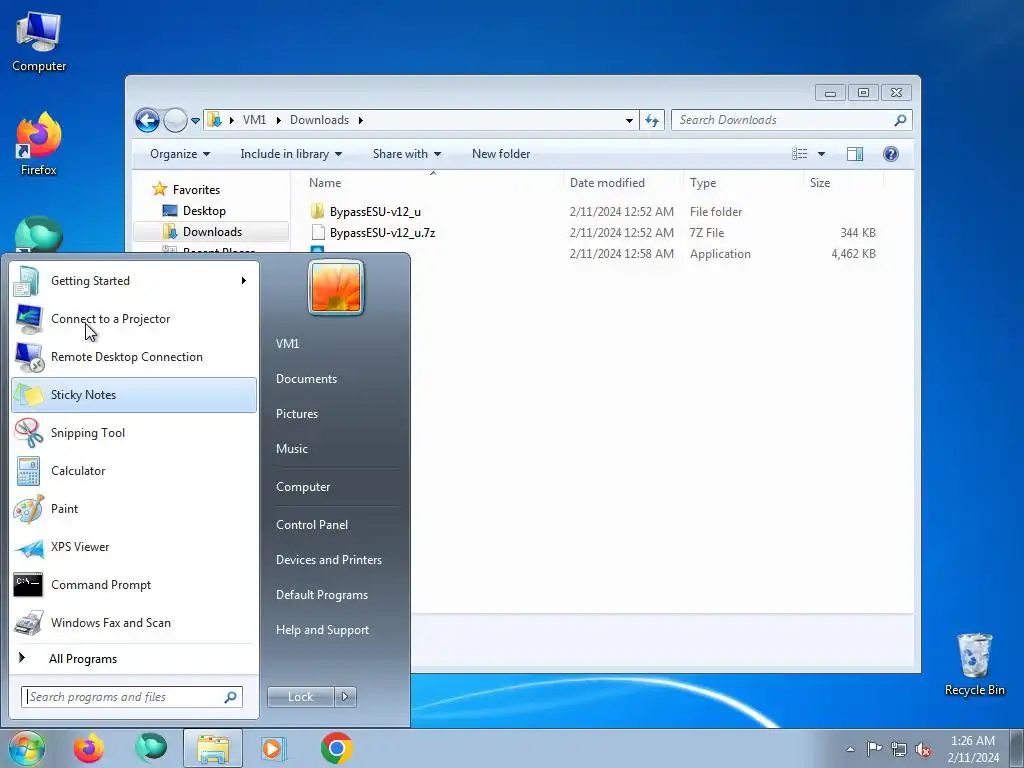Viewport: 1024px width, 768px height.
Task: Click the Connect to a Projector icon
Action: [28, 319]
